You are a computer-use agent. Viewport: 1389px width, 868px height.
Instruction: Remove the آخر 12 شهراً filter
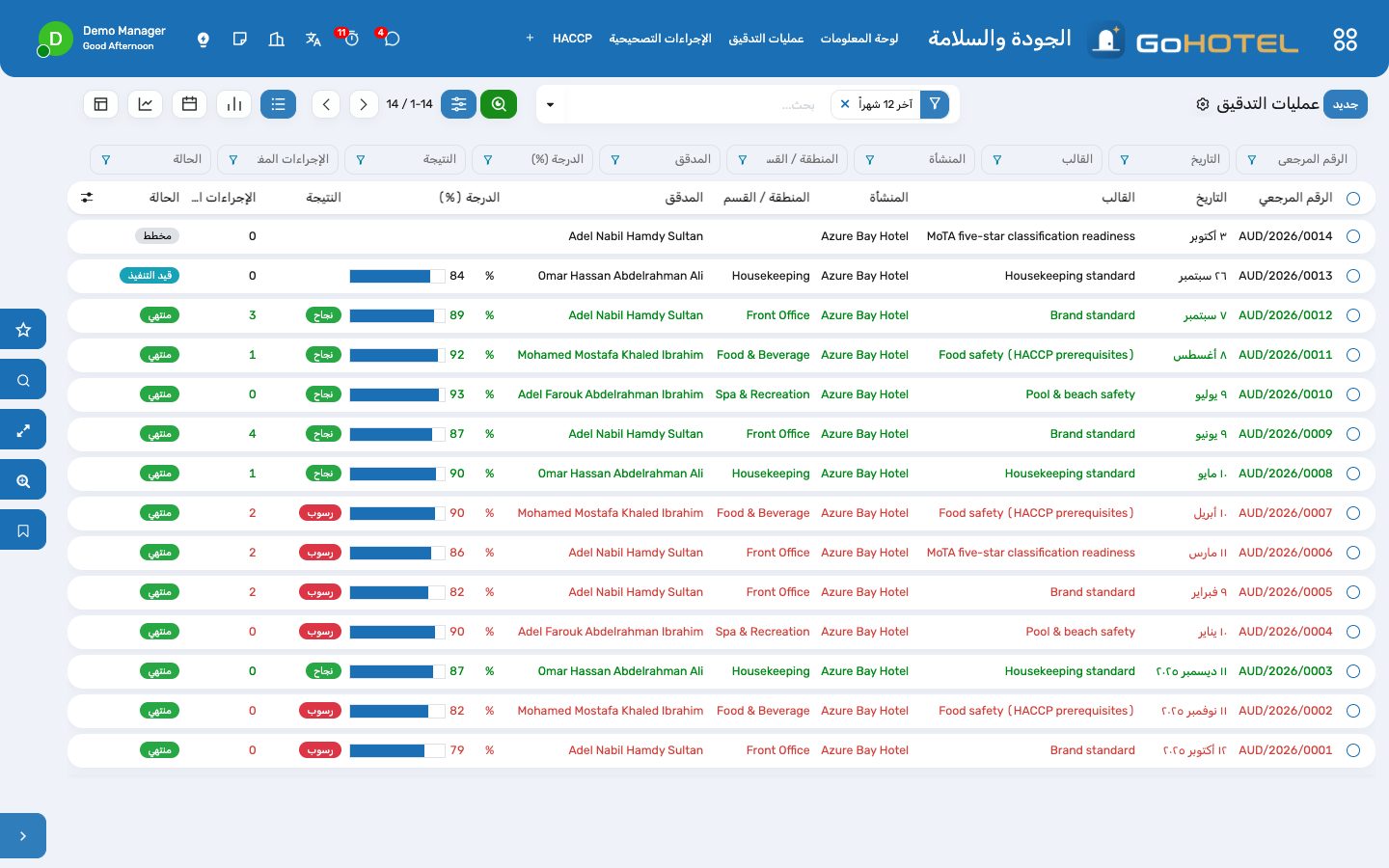[x=845, y=104]
